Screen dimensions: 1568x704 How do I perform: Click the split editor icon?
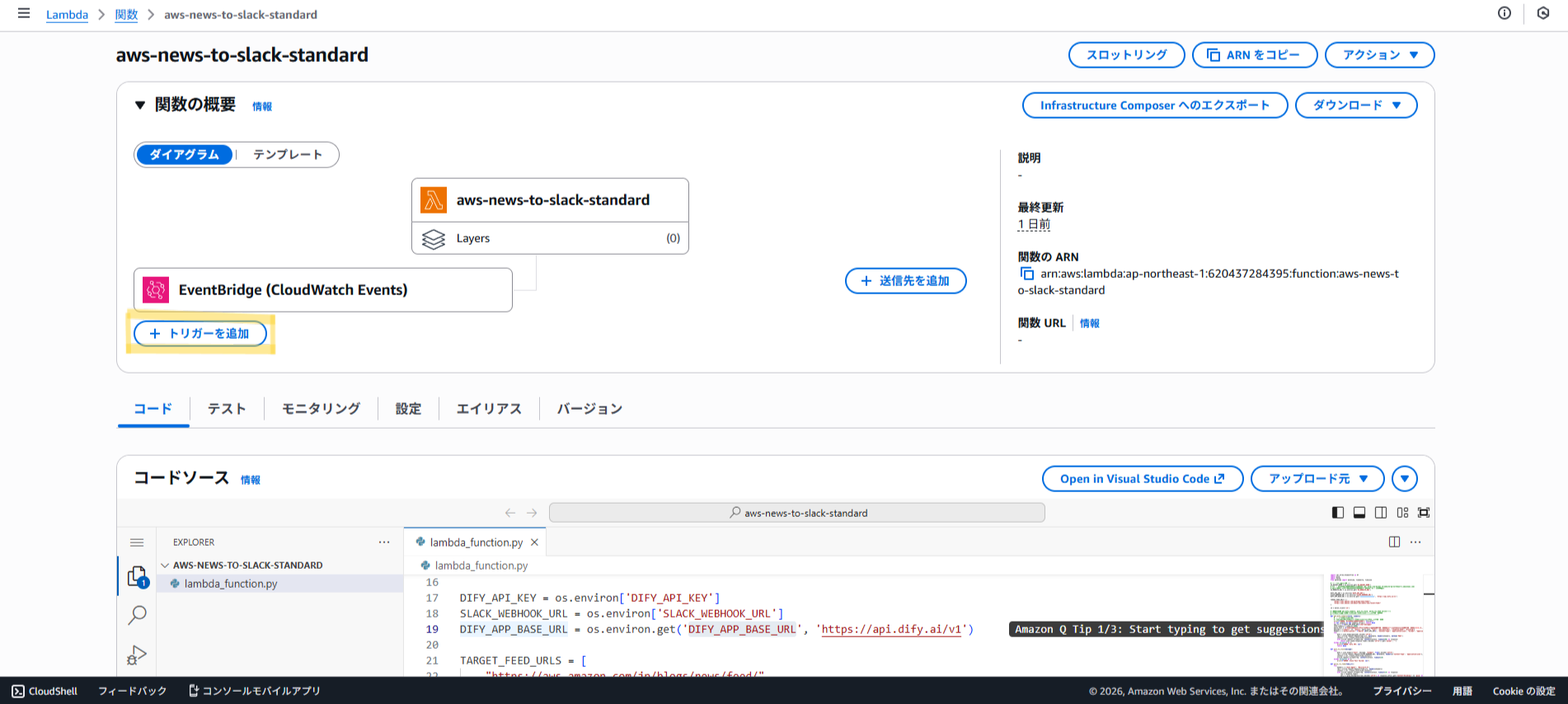1394,542
